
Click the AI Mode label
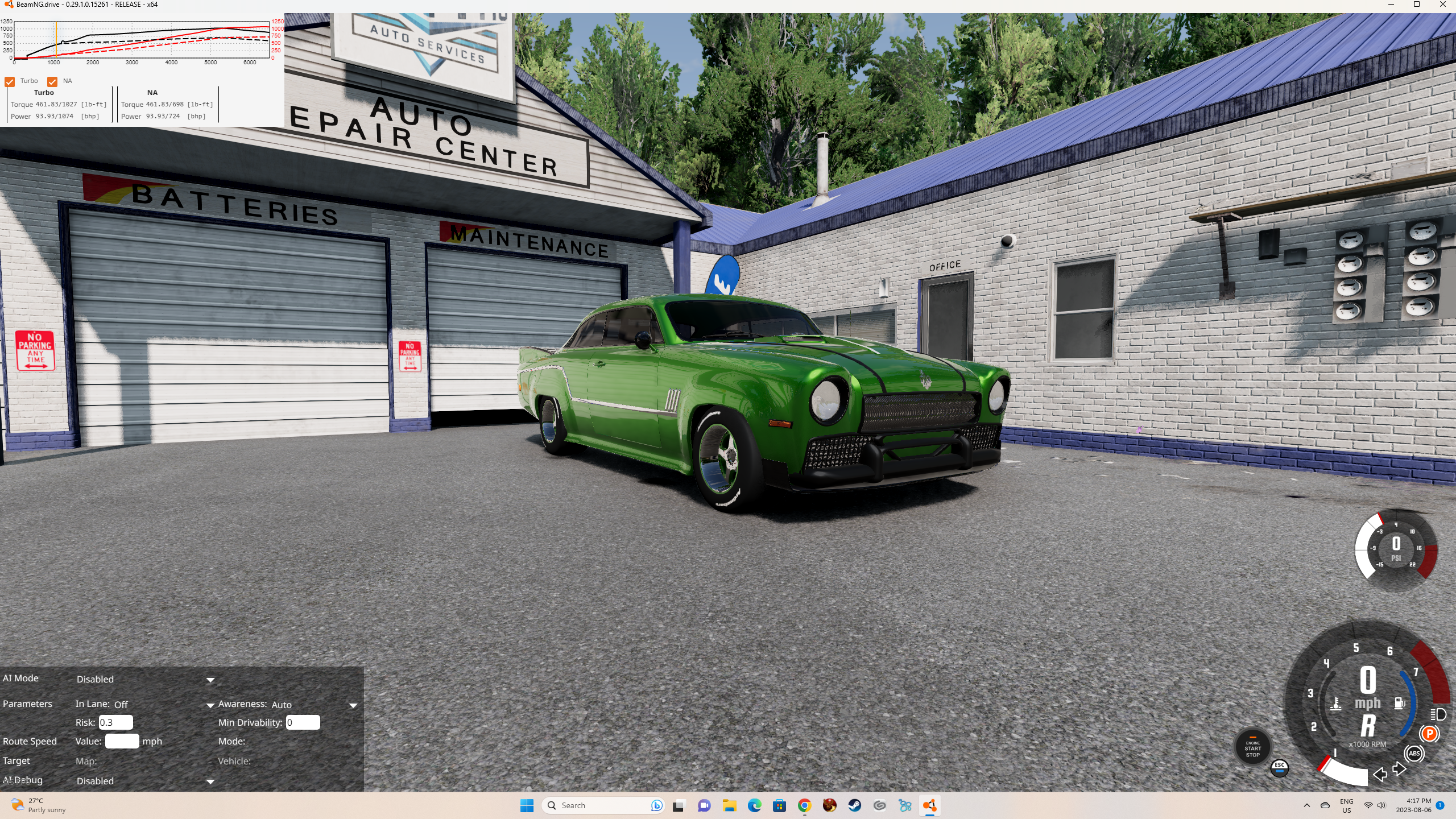(21, 678)
